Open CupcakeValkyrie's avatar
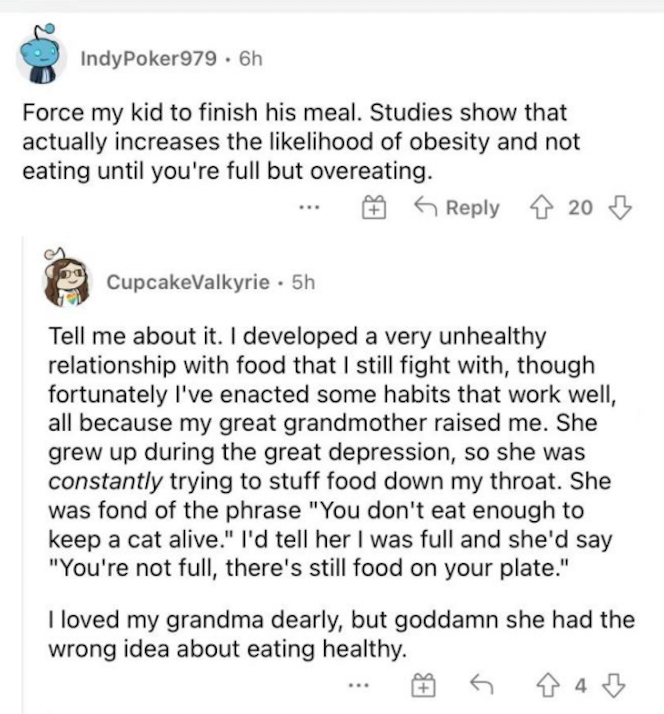Image resolution: width=664 pixels, height=714 pixels. [66, 278]
